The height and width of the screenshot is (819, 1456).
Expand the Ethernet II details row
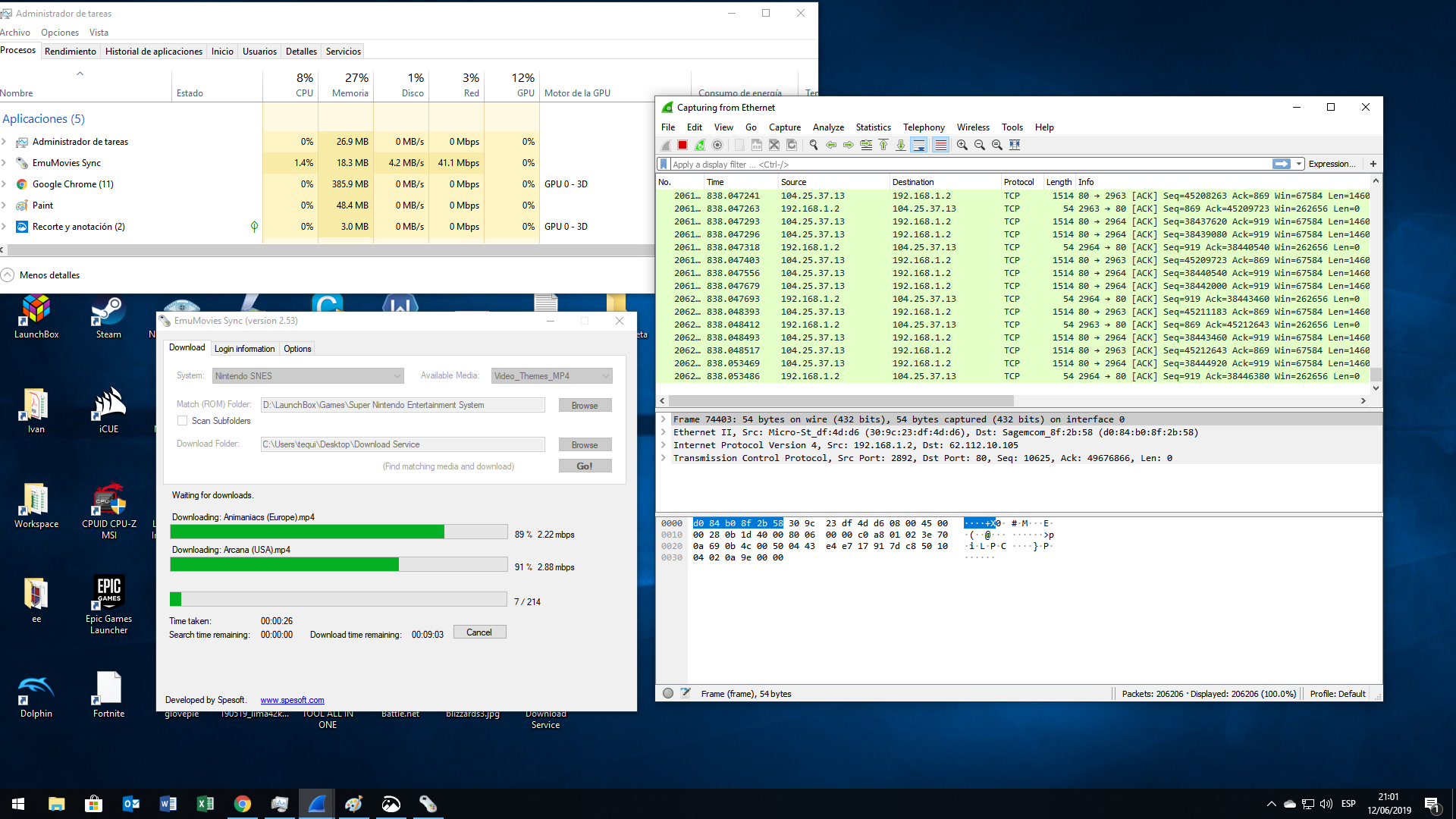coord(664,432)
